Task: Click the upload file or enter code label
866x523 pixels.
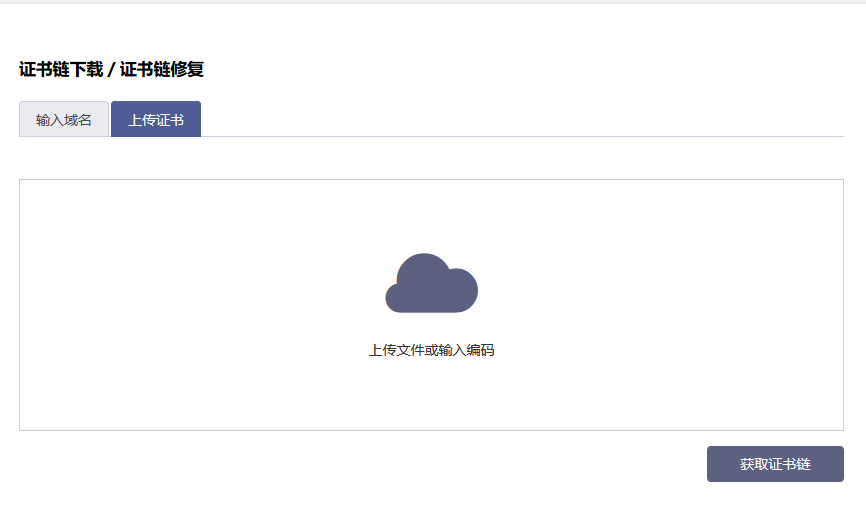Action: [431, 350]
